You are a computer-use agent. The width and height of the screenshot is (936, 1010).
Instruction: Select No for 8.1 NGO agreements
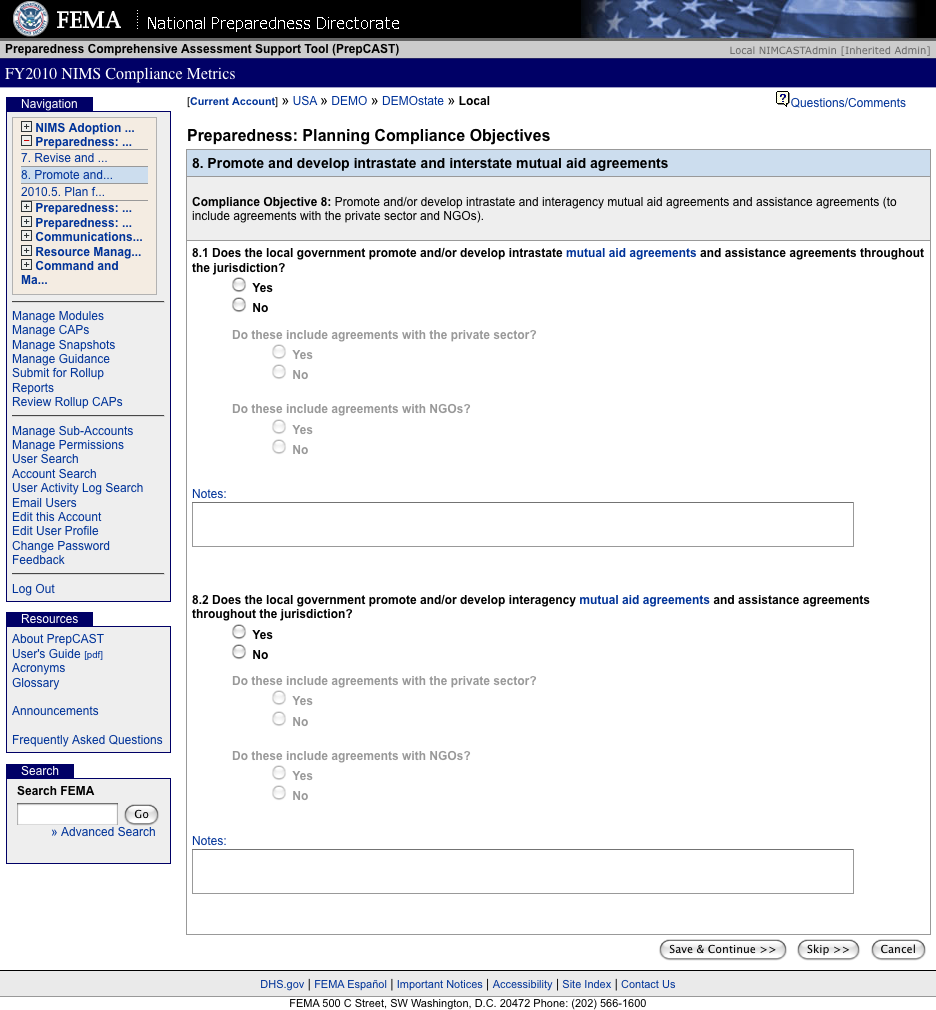tap(279, 446)
